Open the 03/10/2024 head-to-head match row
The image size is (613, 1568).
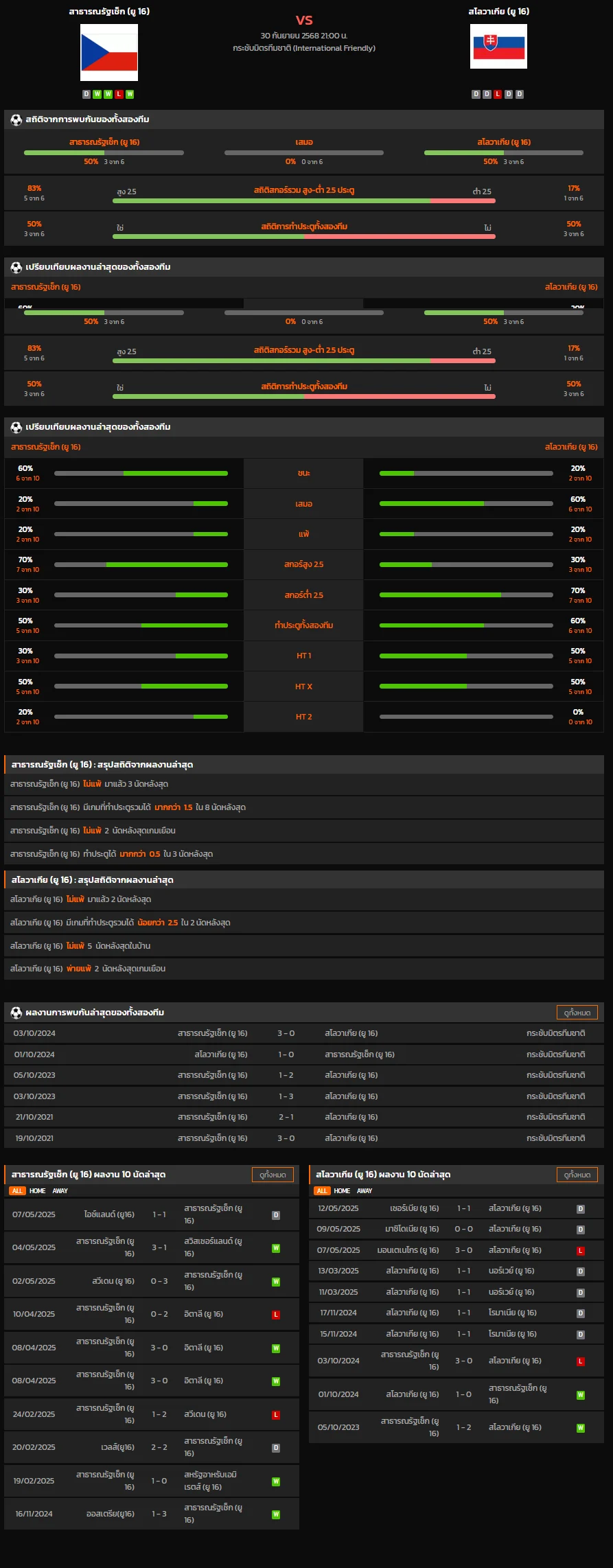coord(304,1033)
